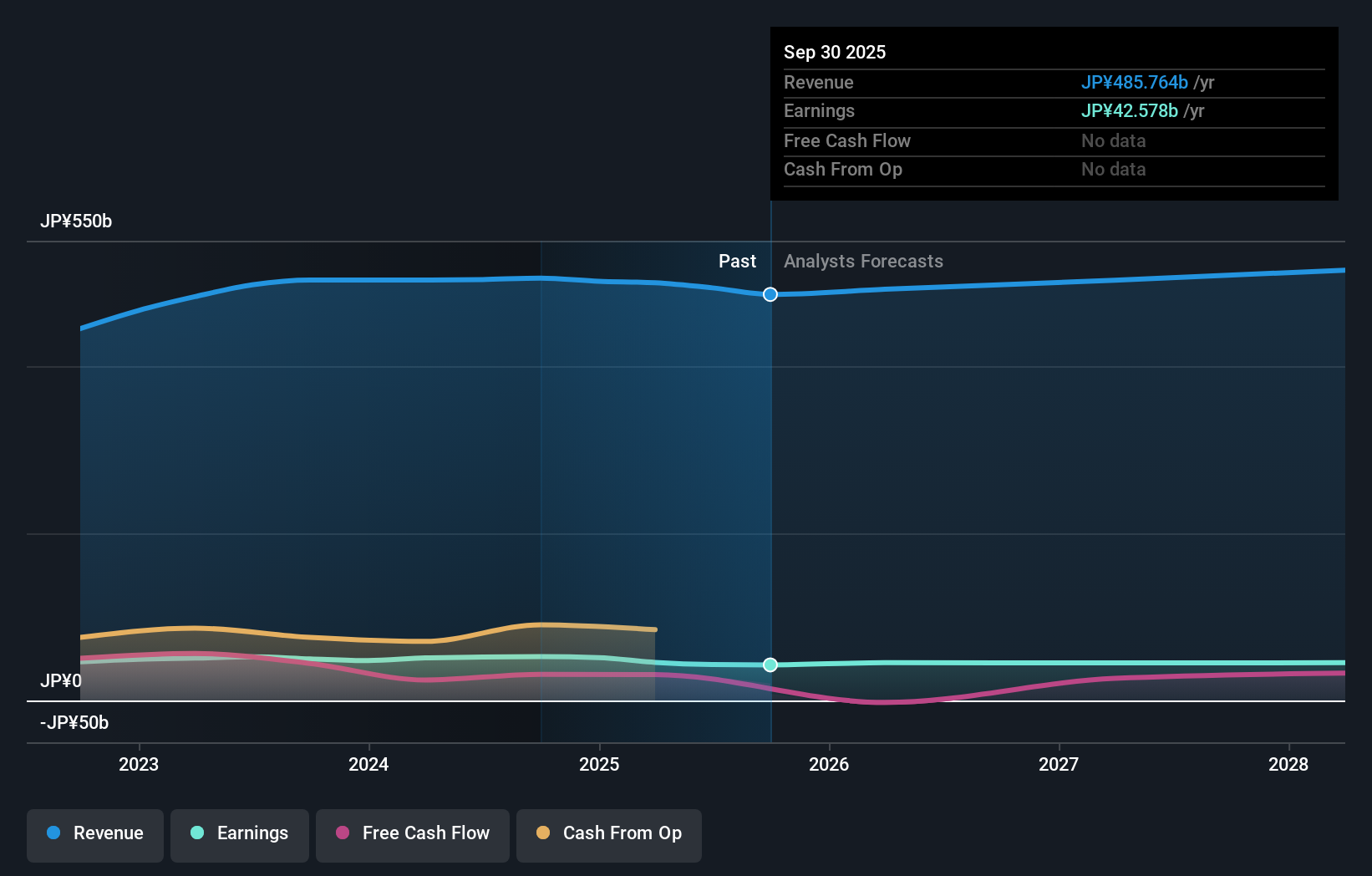Click the JP¥42.578b earnings value in tooltip

1130,110
